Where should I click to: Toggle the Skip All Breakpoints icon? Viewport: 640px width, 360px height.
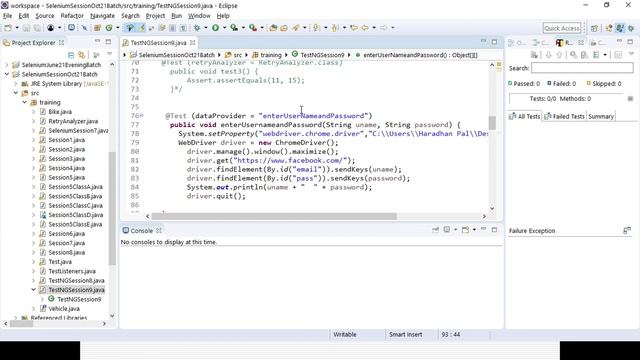[84, 28]
